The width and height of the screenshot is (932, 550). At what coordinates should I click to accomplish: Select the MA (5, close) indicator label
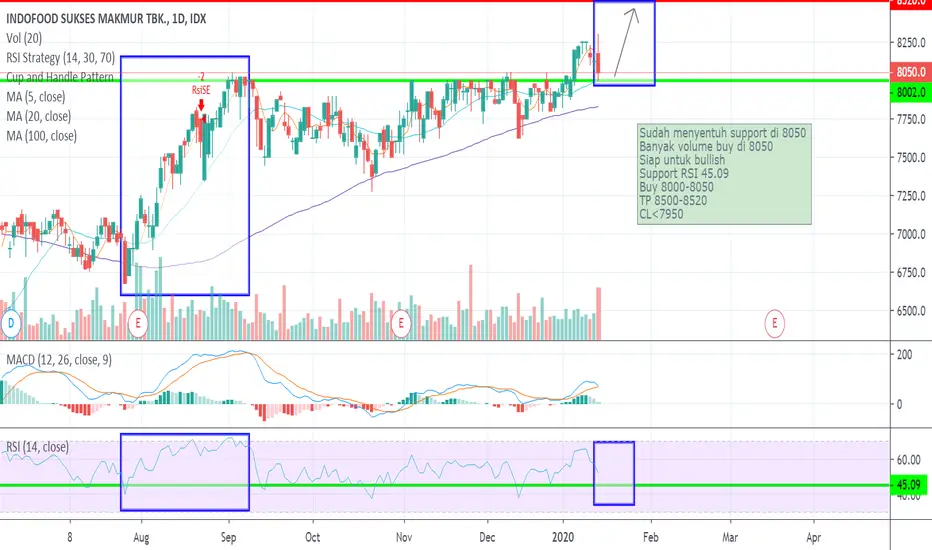click(x=36, y=97)
